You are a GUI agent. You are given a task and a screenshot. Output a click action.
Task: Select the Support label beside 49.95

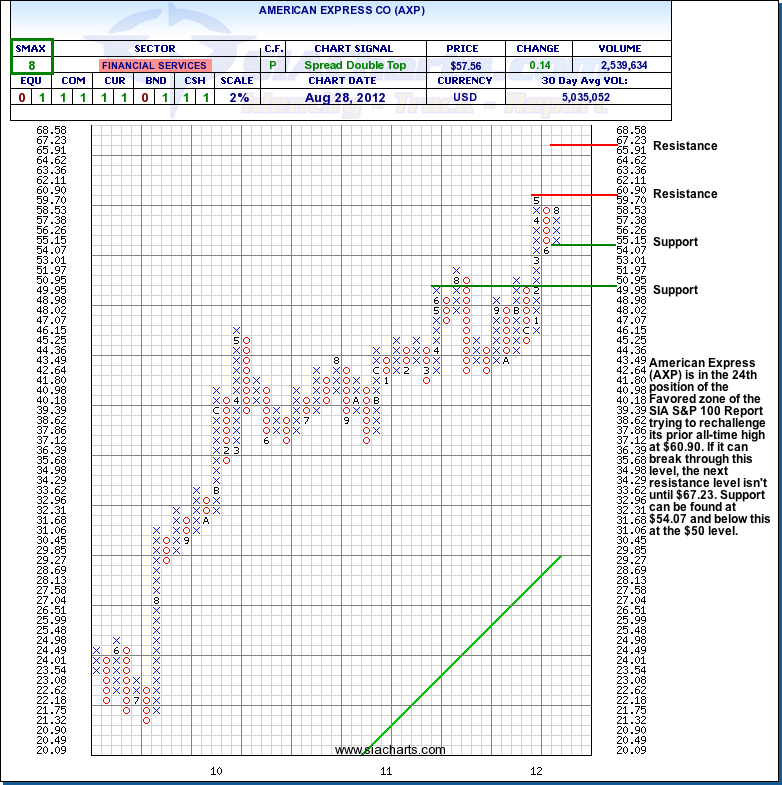[675, 290]
